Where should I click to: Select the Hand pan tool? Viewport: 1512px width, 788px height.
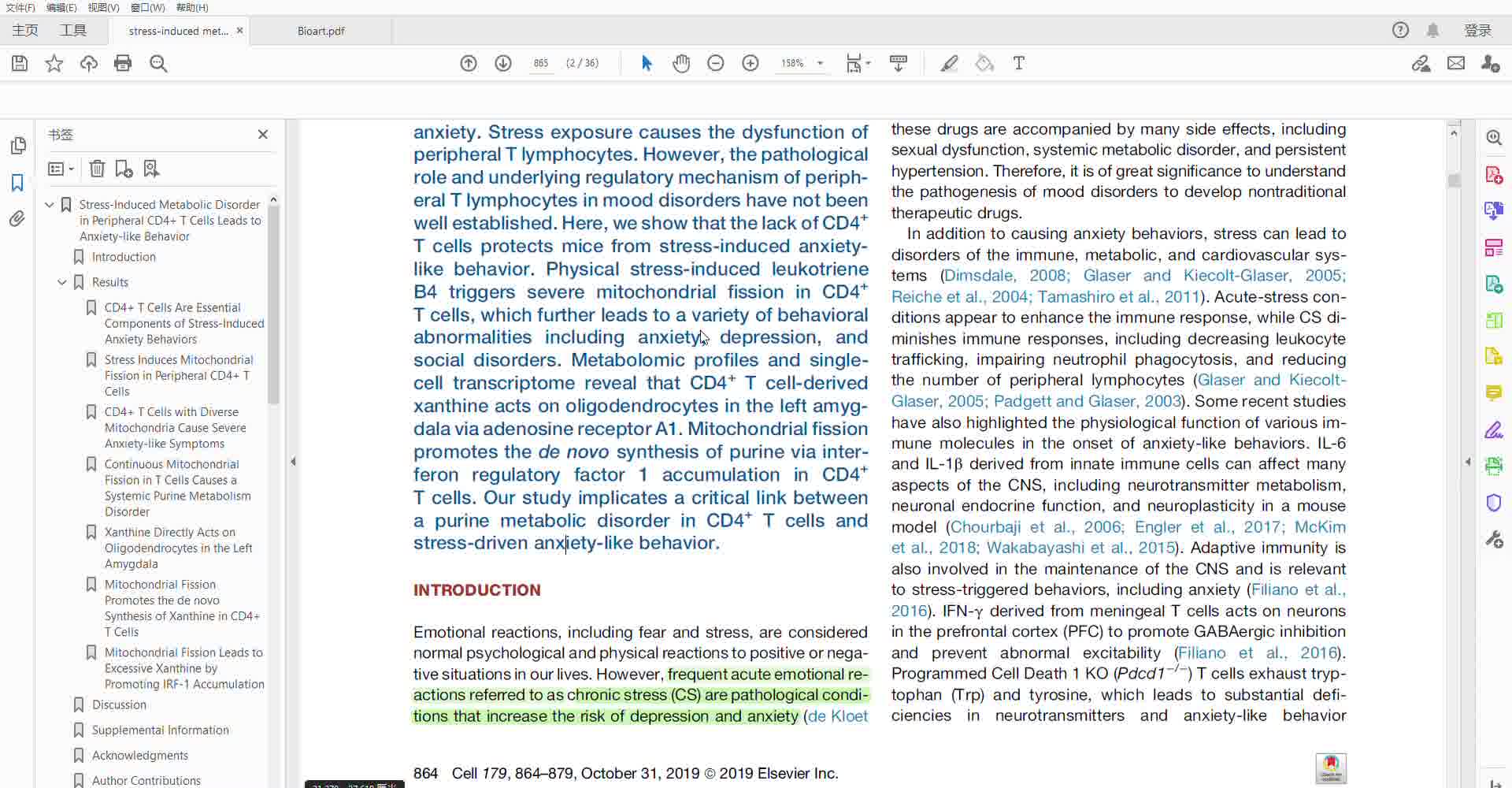pyautogui.click(x=681, y=63)
